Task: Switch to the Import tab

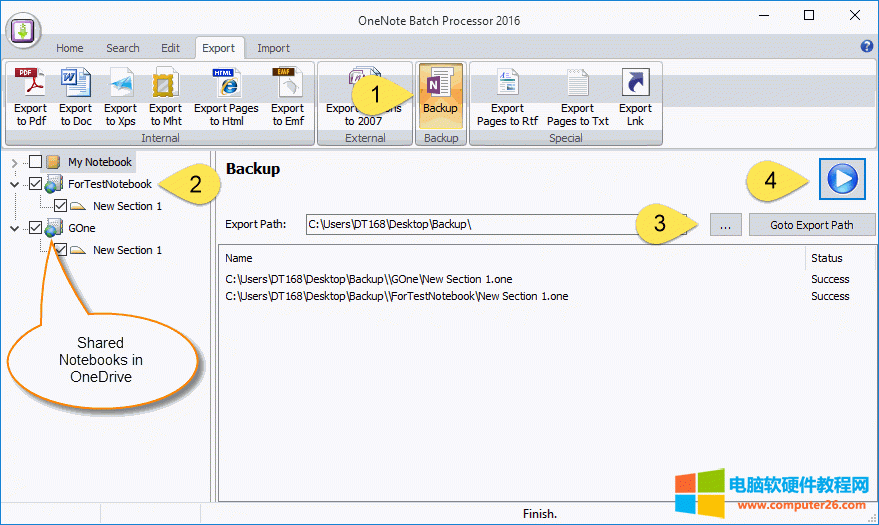Action: 273,48
